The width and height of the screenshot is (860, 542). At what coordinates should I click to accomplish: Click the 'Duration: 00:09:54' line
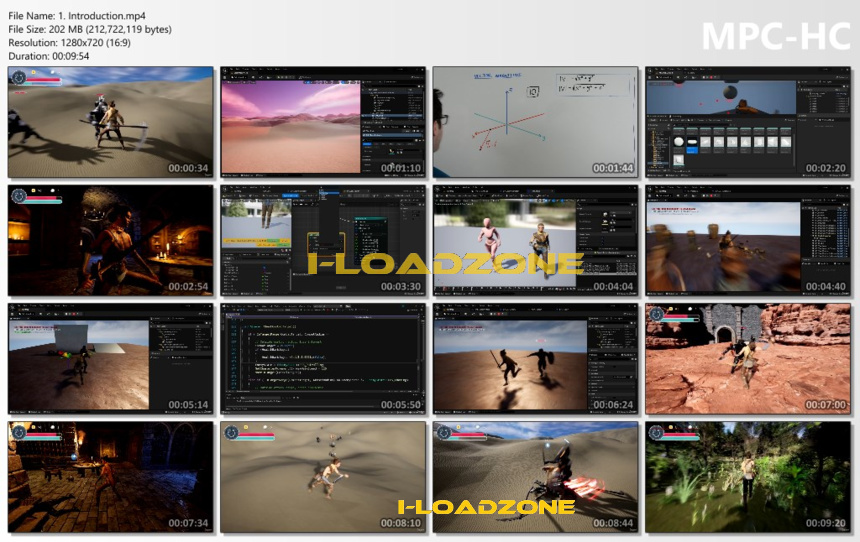coord(49,56)
